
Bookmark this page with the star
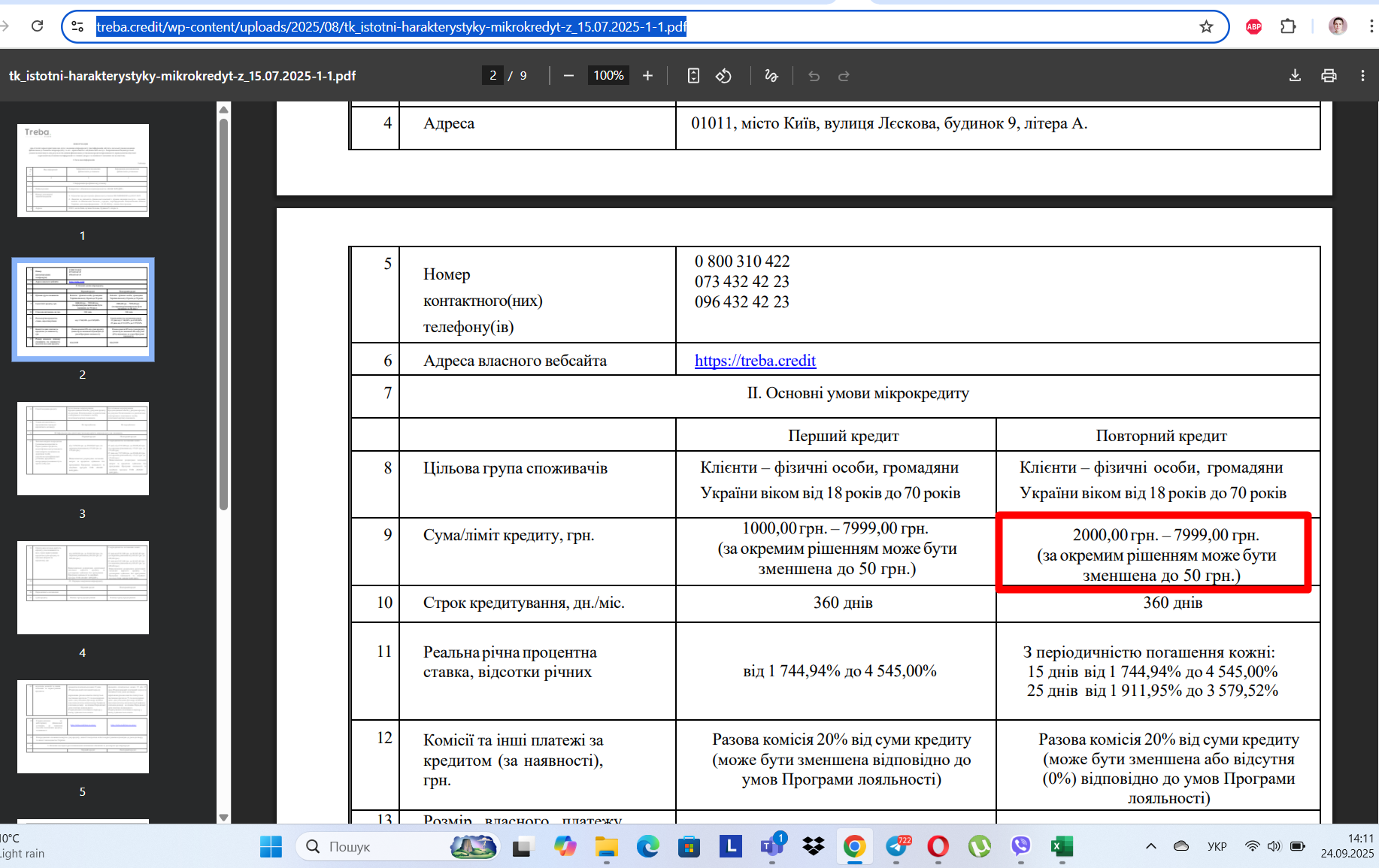pyautogui.click(x=1206, y=27)
